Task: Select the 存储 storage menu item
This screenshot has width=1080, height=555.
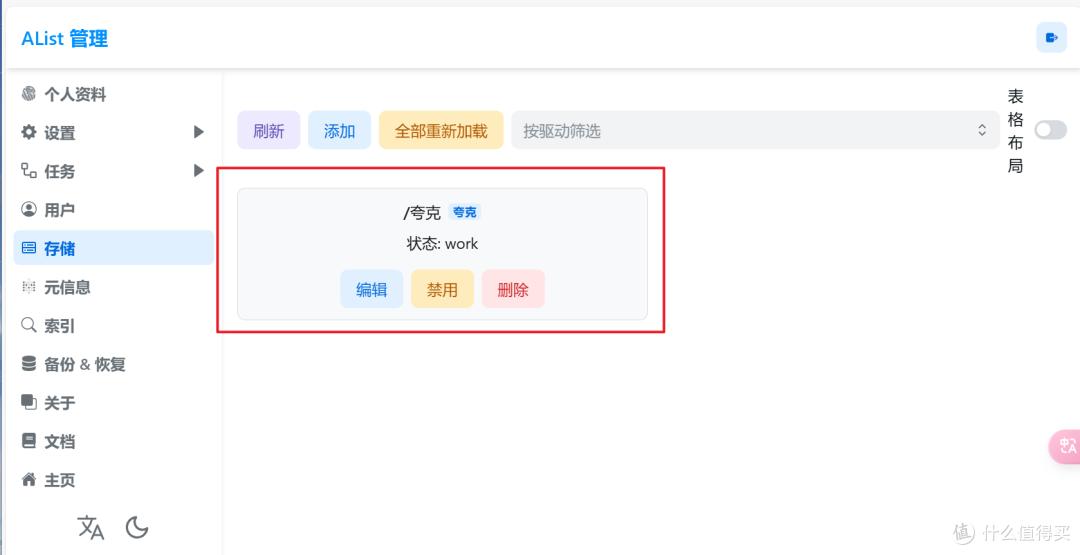Action: pyautogui.click(x=59, y=248)
